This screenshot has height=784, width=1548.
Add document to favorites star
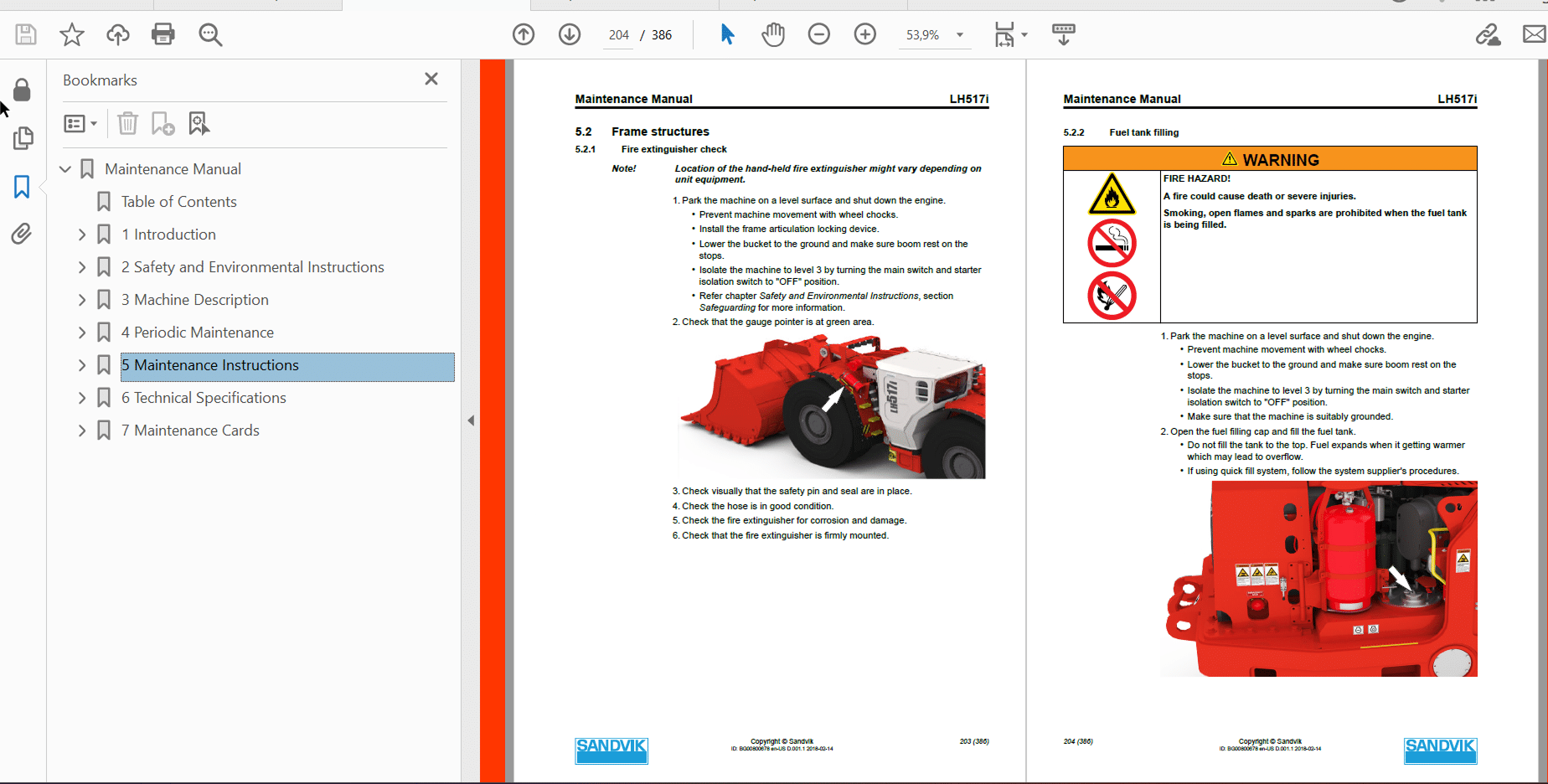point(72,34)
